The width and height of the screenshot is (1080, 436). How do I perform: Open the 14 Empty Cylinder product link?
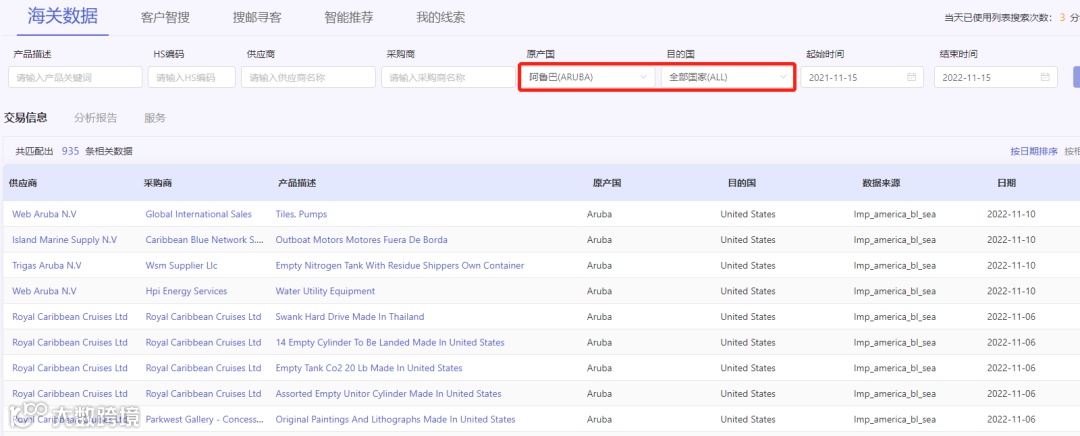click(390, 342)
